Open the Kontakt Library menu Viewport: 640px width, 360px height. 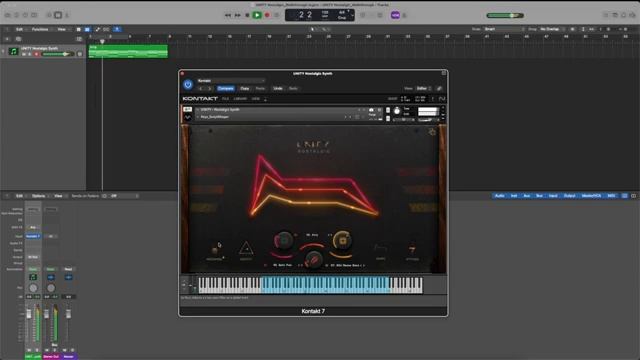click(240, 99)
